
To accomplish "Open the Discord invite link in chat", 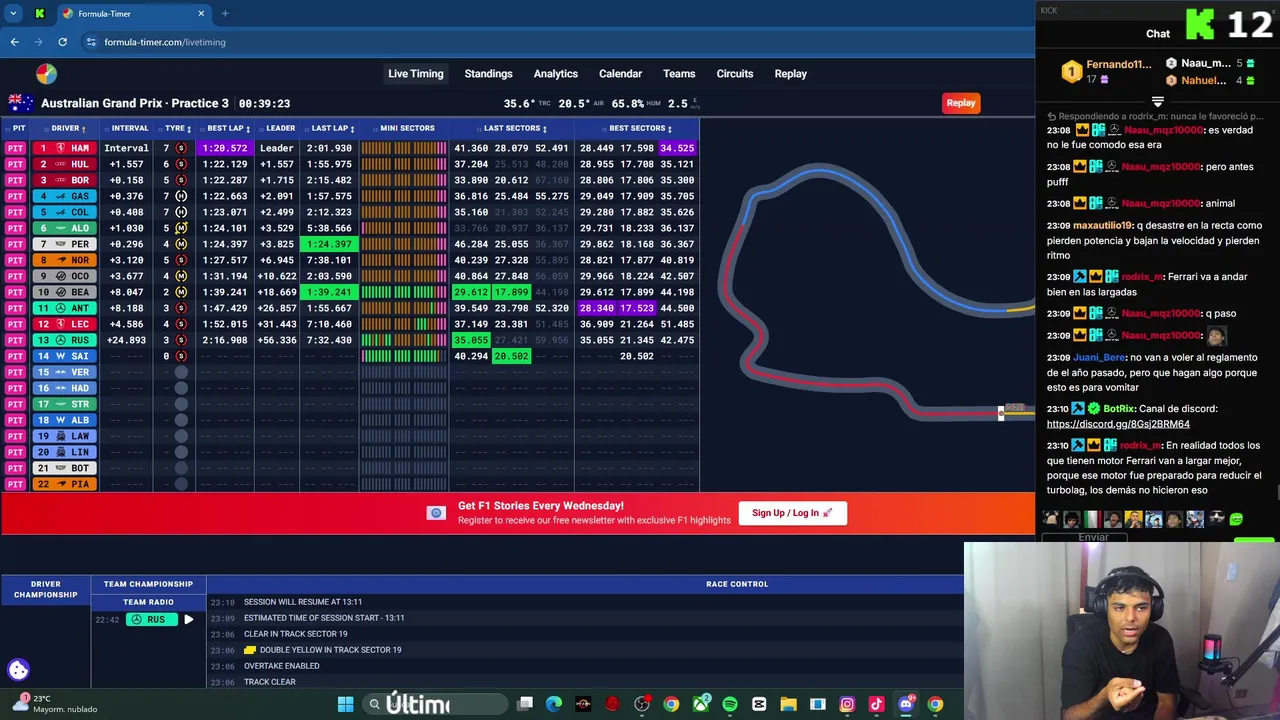I will (x=1118, y=424).
